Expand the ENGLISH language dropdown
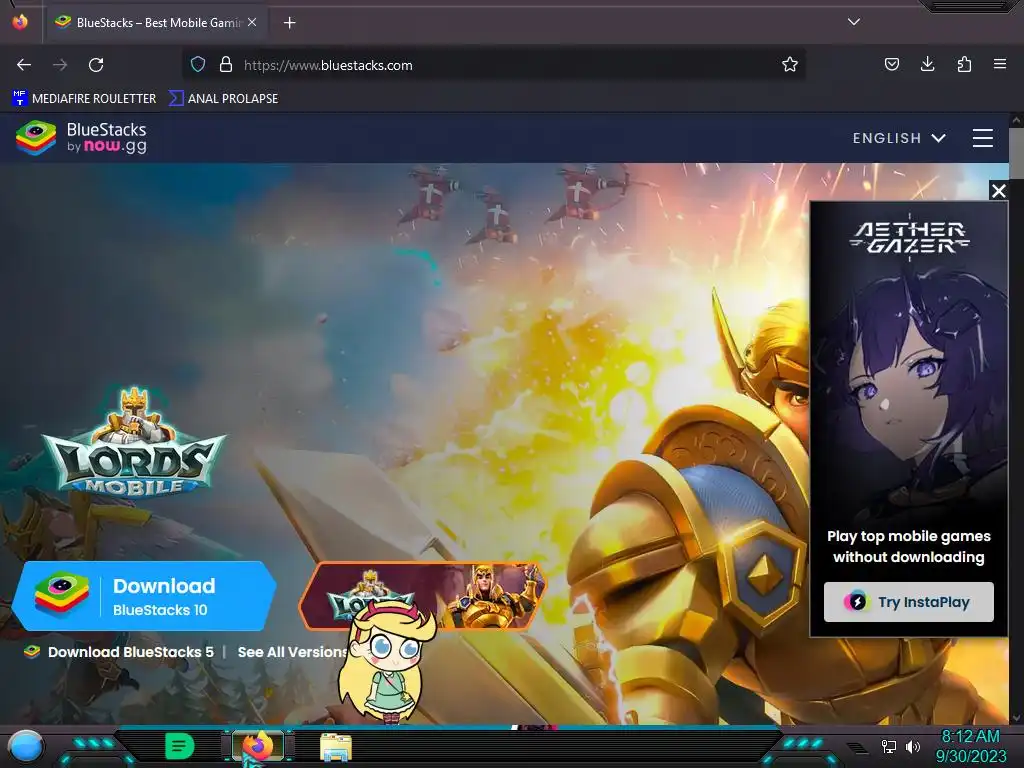 tap(899, 138)
